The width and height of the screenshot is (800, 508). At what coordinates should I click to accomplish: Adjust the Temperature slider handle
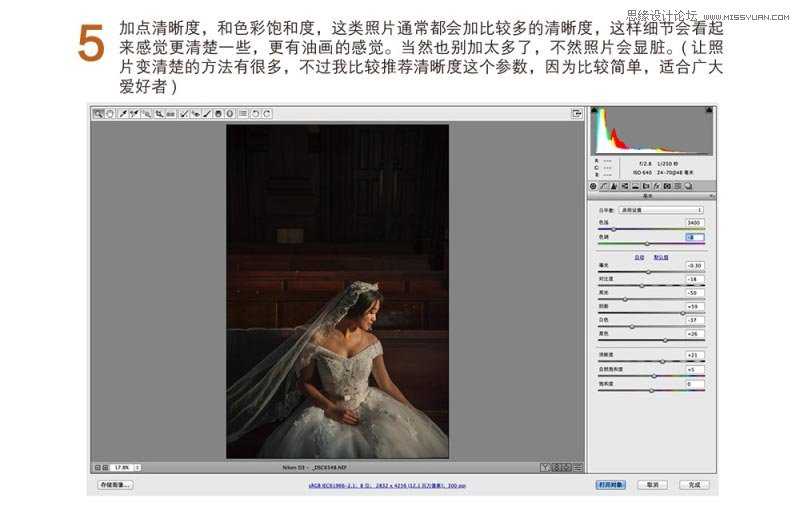point(613,229)
